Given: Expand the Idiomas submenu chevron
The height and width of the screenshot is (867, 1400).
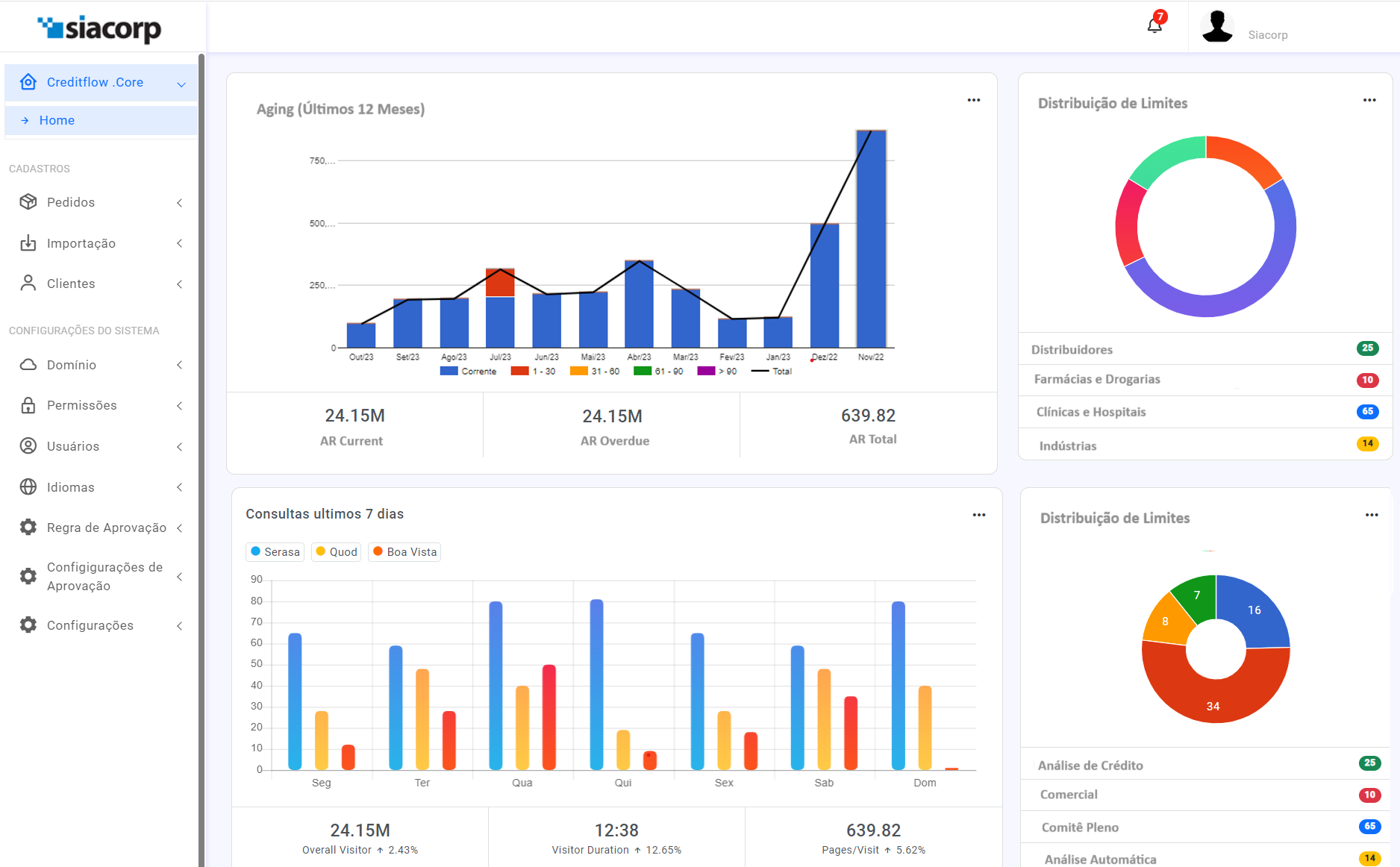Looking at the screenshot, I should pos(179,487).
